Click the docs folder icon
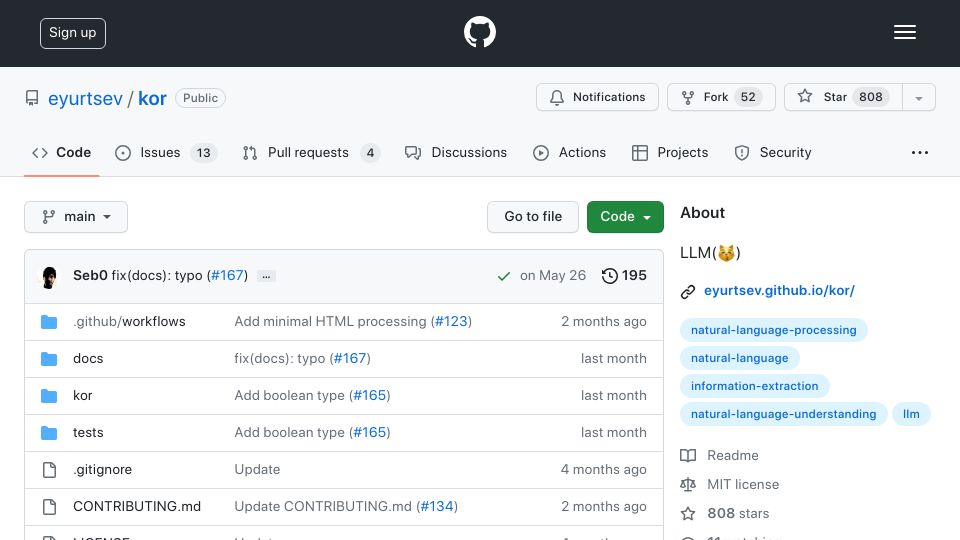Viewport: 960px width, 540px height. coord(49,359)
